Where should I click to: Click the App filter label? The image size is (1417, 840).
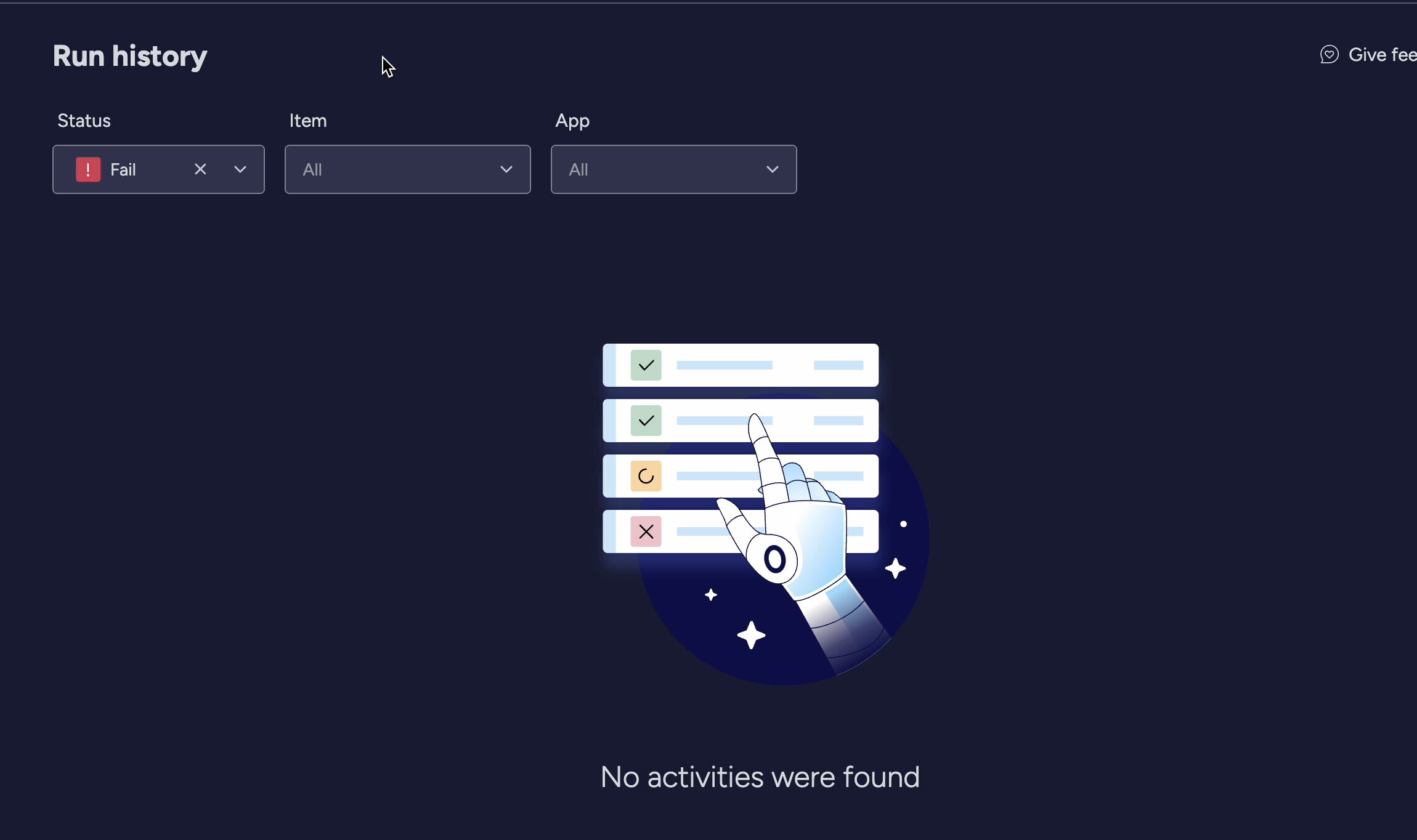(572, 121)
